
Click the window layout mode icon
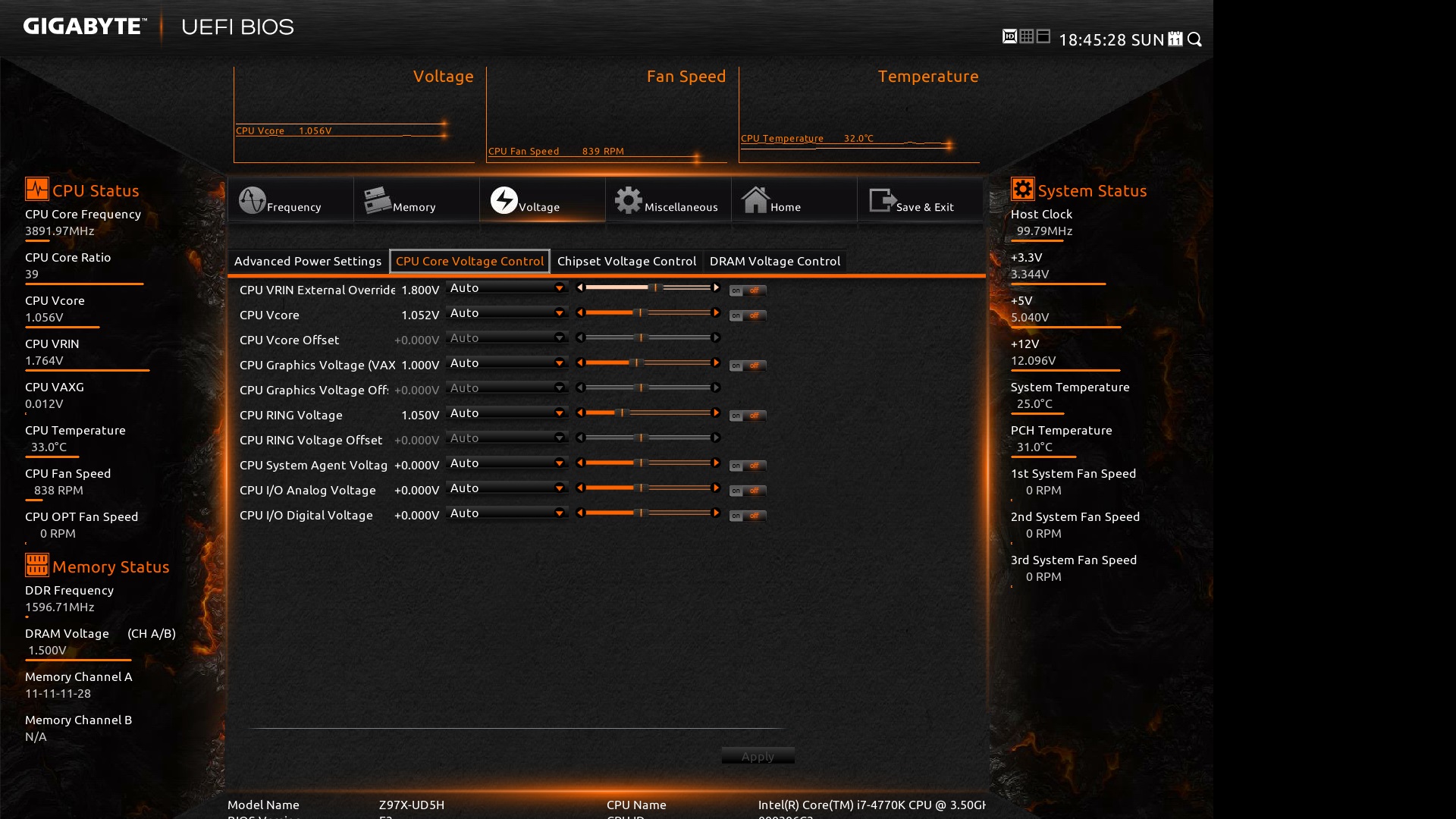tap(1043, 36)
